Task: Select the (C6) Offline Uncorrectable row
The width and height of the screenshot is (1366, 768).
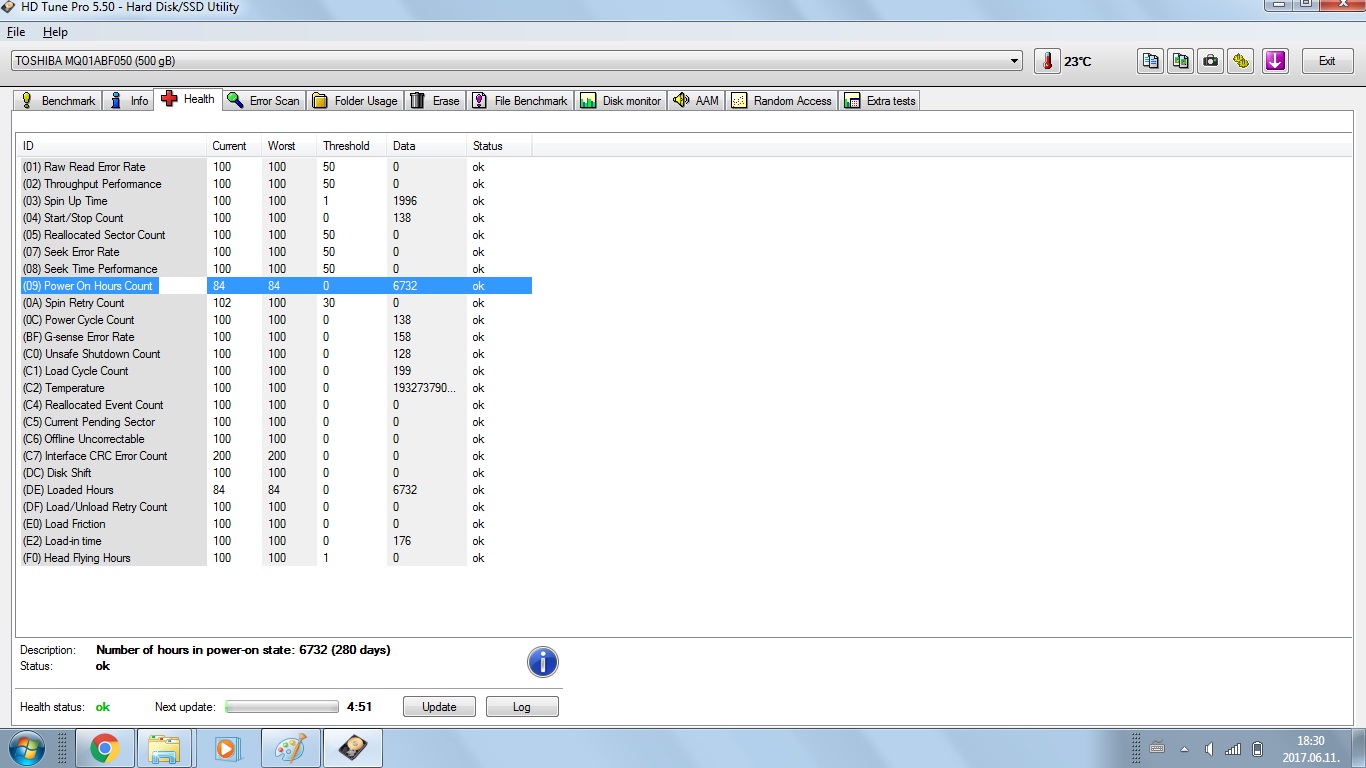Action: (x=276, y=439)
